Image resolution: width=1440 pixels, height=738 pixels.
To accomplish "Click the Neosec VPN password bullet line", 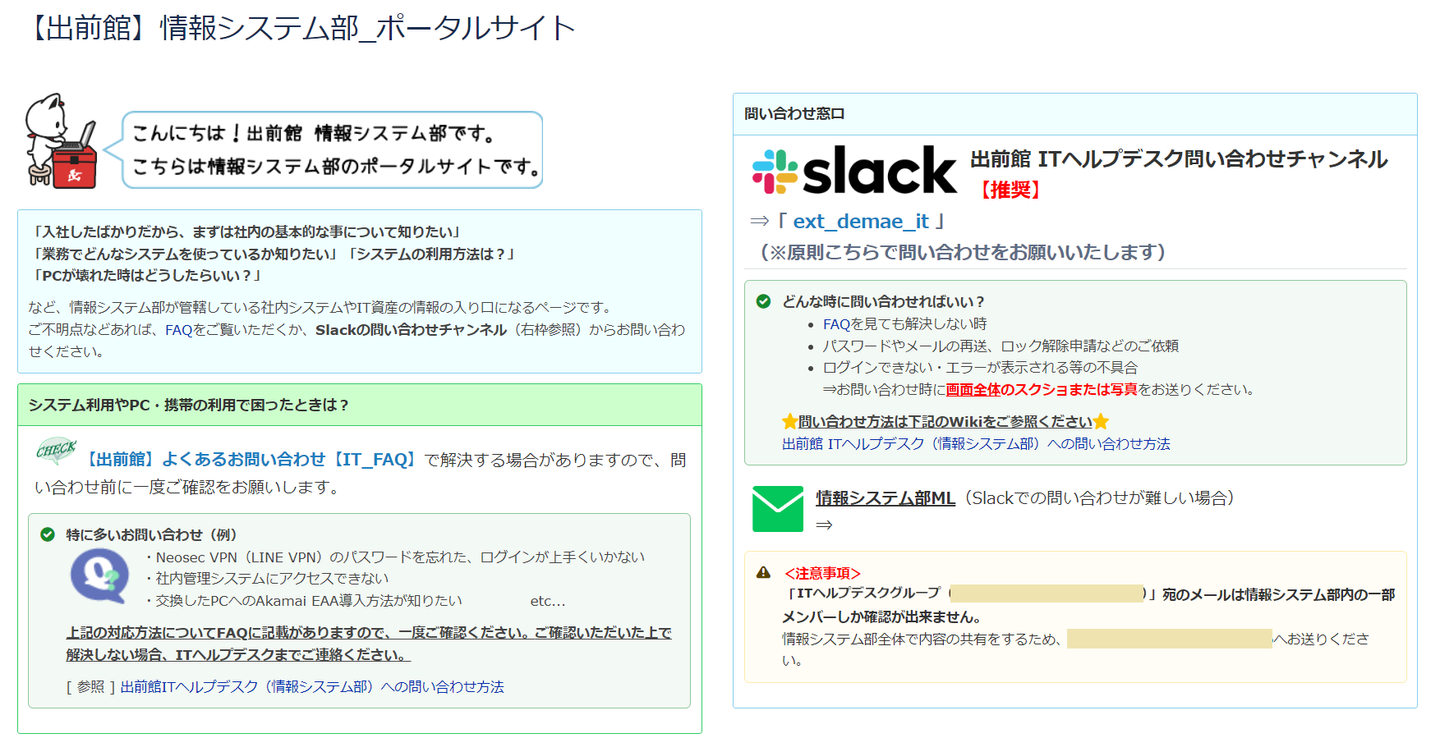I will (395, 557).
